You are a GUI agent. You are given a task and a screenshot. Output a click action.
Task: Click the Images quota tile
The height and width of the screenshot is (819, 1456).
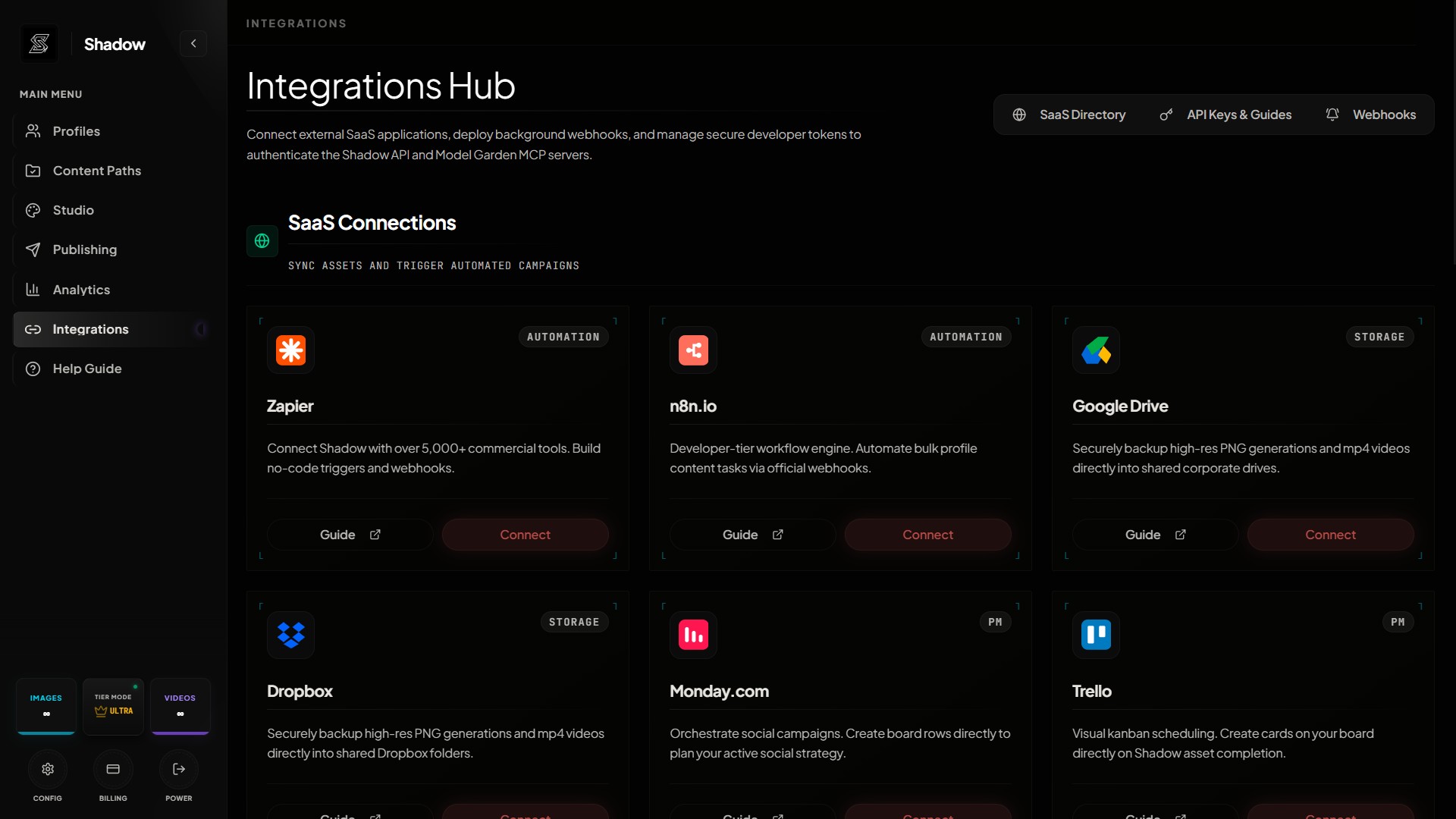pos(46,706)
